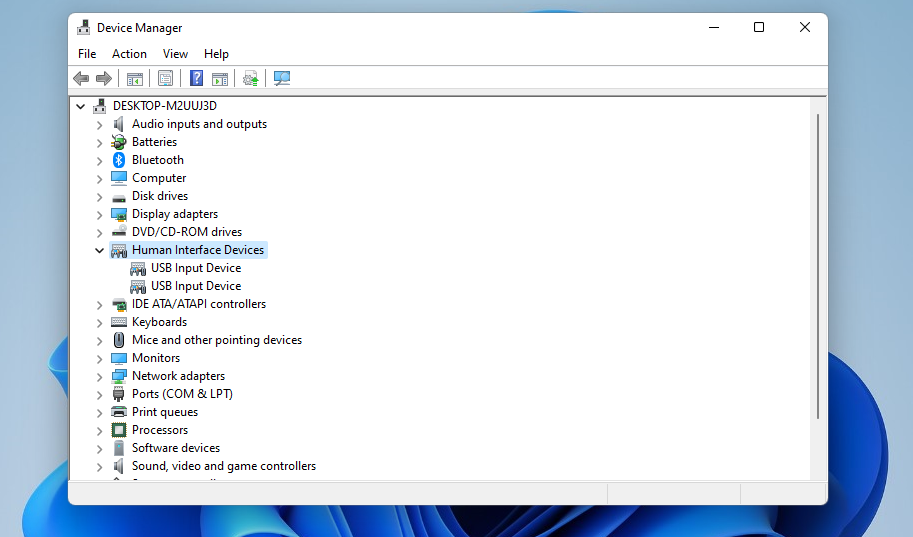The height and width of the screenshot is (537, 913).
Task: Collapse the DESKTOP-M2UUJ3D root node
Action: (x=81, y=106)
